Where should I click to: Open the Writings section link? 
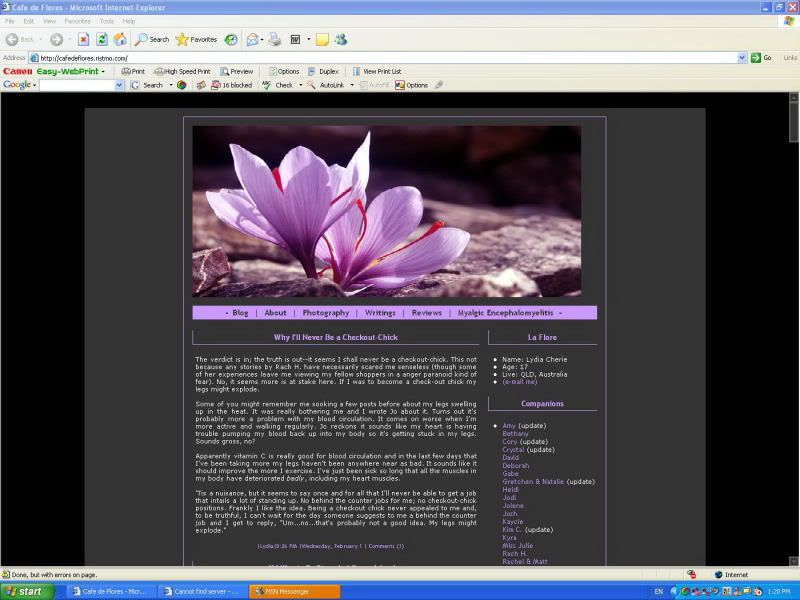(x=380, y=313)
